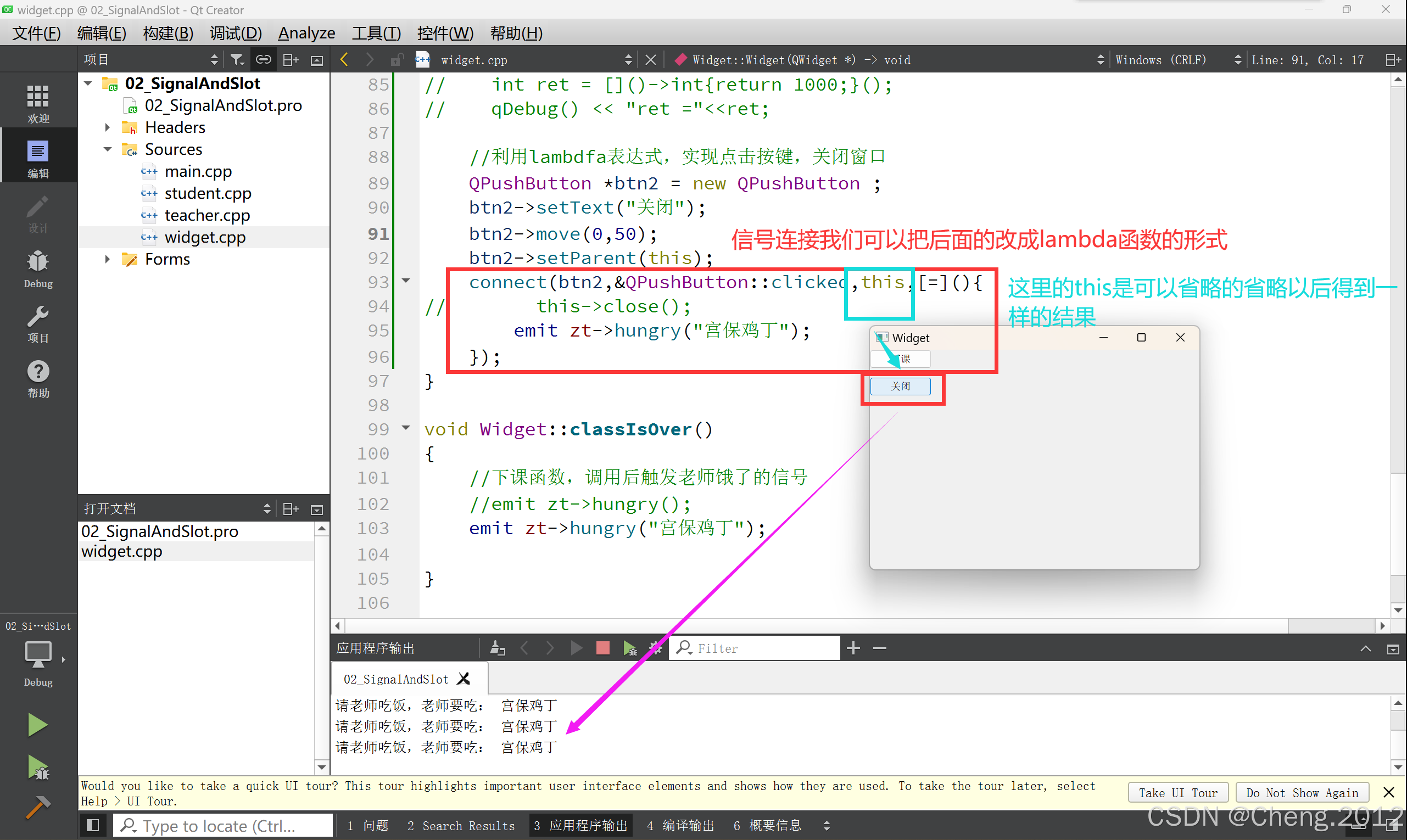The height and width of the screenshot is (840, 1407).
Task: Toggle the editor lock padlock icon
Action: click(397, 59)
